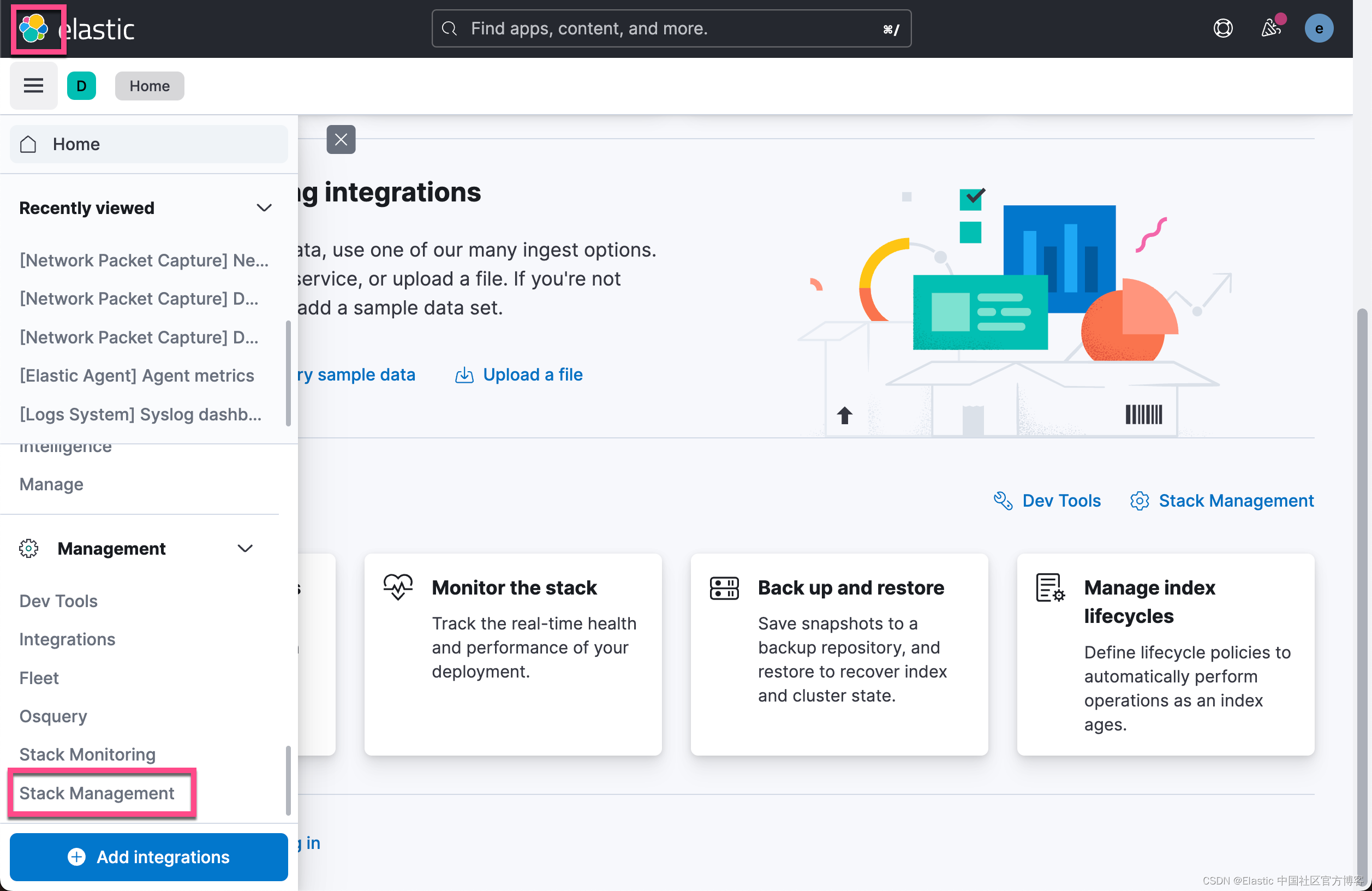The height and width of the screenshot is (891, 1372).
Task: Click the search input field
Action: 671,28
